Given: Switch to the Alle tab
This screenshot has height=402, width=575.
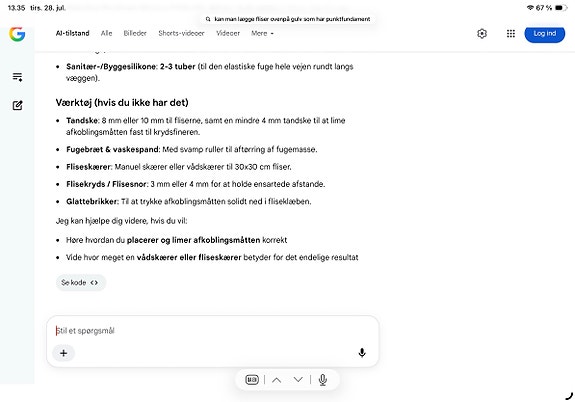Looking at the screenshot, I should tap(106, 33).
